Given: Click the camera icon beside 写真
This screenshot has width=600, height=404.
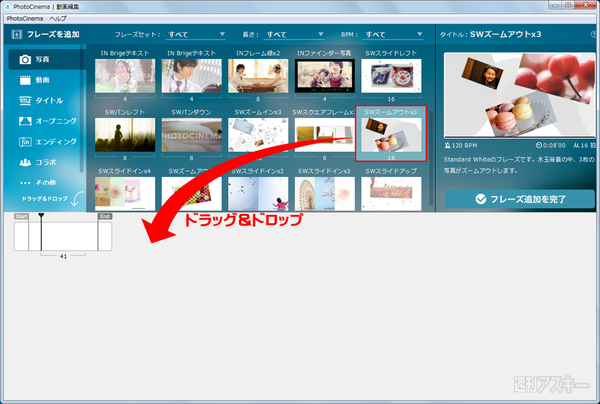Looking at the screenshot, I should [25, 59].
